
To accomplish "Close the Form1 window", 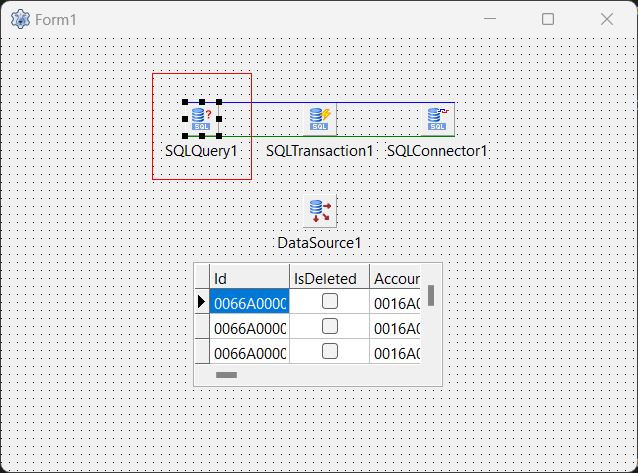I will [607, 19].
